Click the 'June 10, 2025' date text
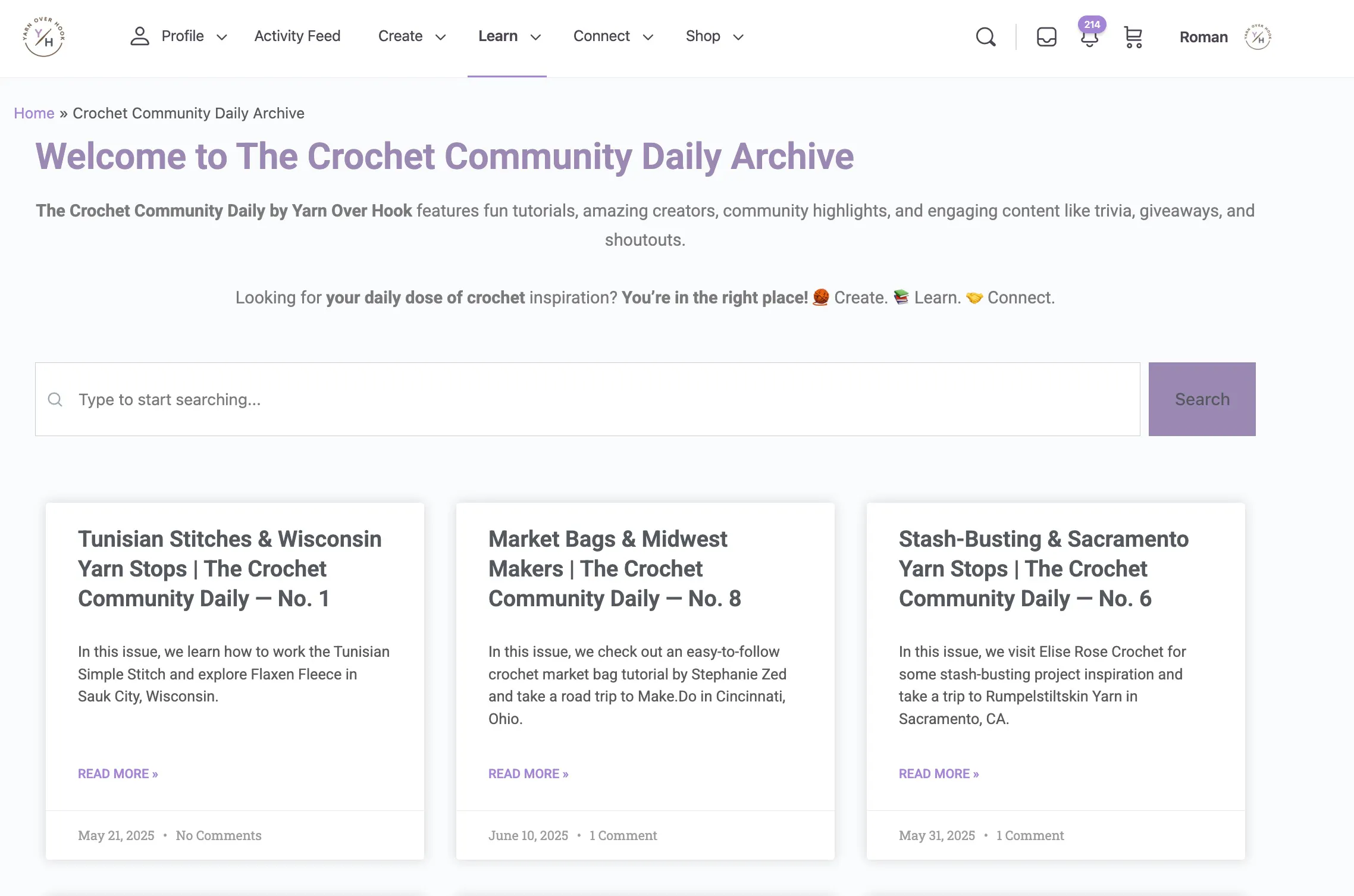Viewport: 1354px width, 896px height. 528,835
